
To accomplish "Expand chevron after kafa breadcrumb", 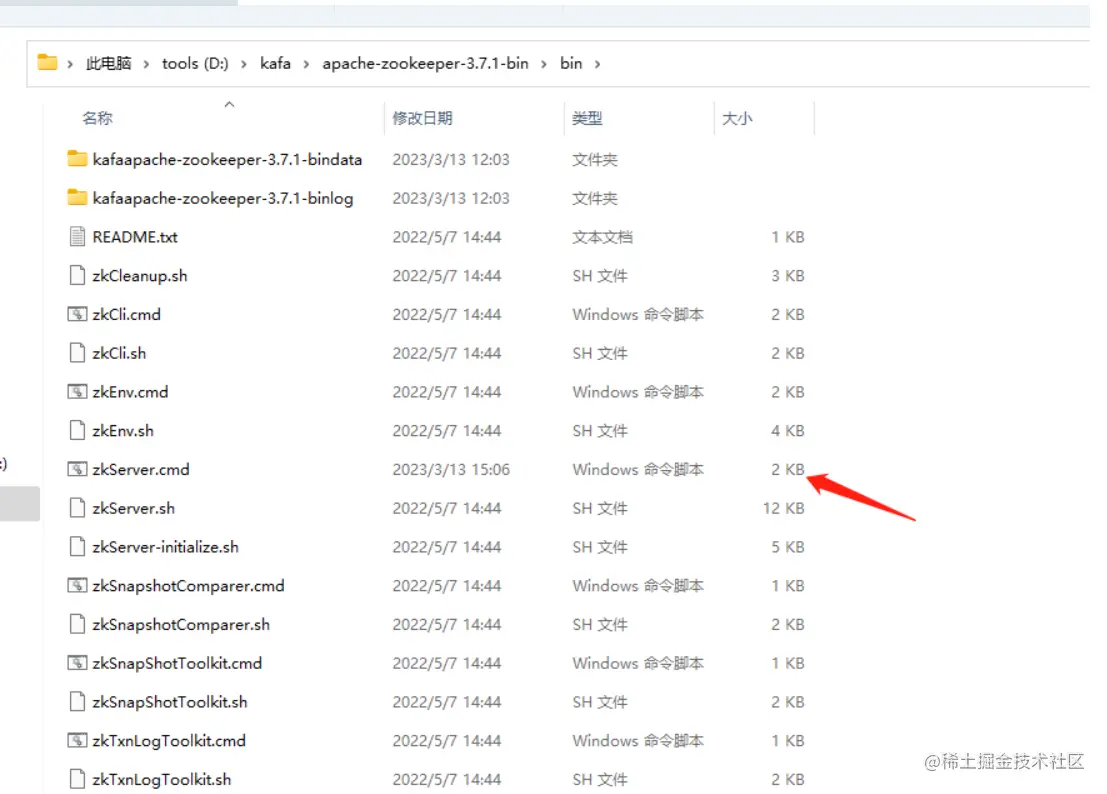I will coord(306,64).
